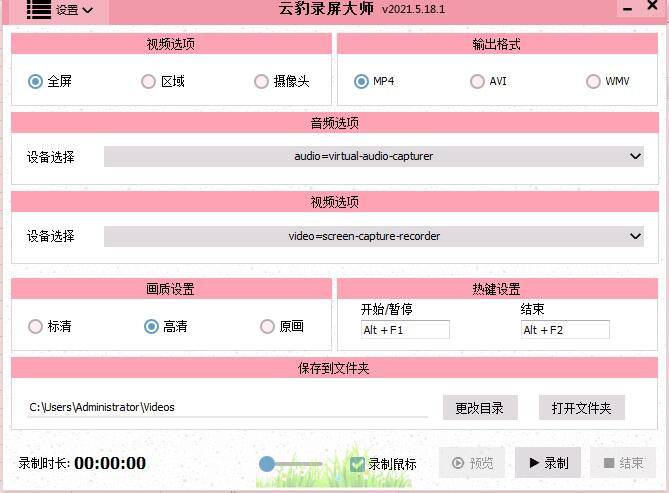The height and width of the screenshot is (493, 669).
Task: Toggle the 录制鼠标 record mouse checkbox
Action: pyautogui.click(x=357, y=464)
